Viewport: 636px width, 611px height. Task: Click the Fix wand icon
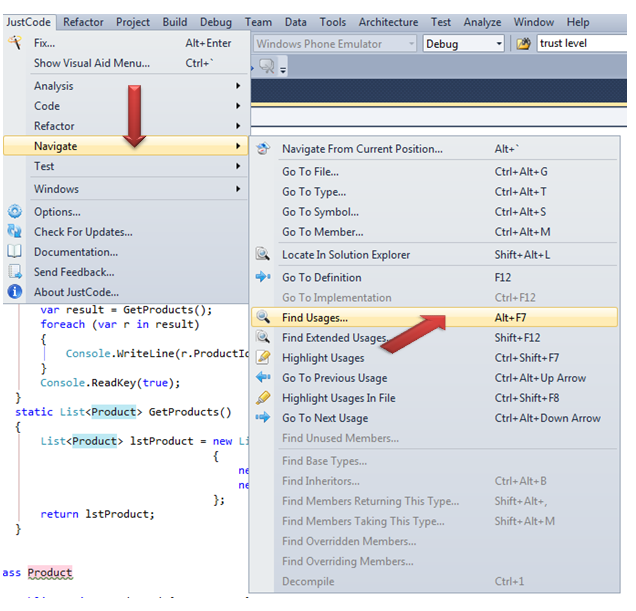14,43
